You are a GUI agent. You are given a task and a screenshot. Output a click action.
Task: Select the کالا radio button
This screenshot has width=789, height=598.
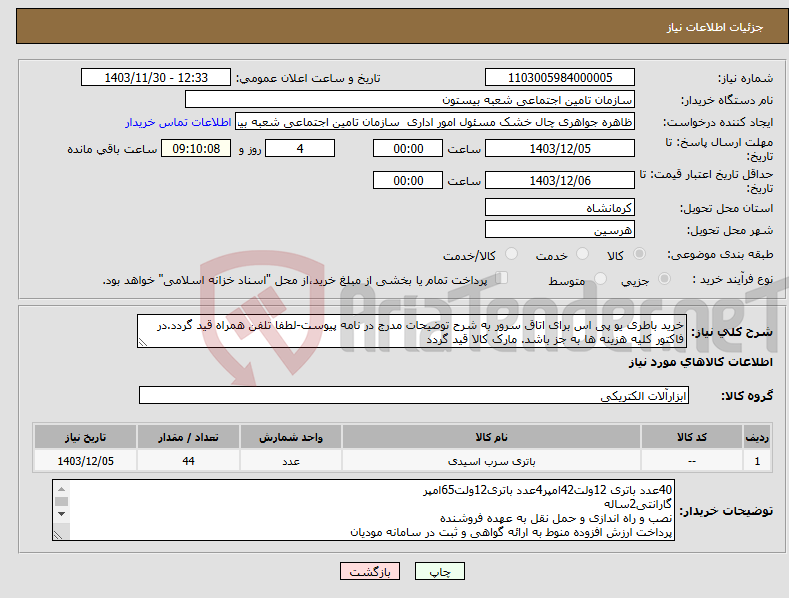639,254
